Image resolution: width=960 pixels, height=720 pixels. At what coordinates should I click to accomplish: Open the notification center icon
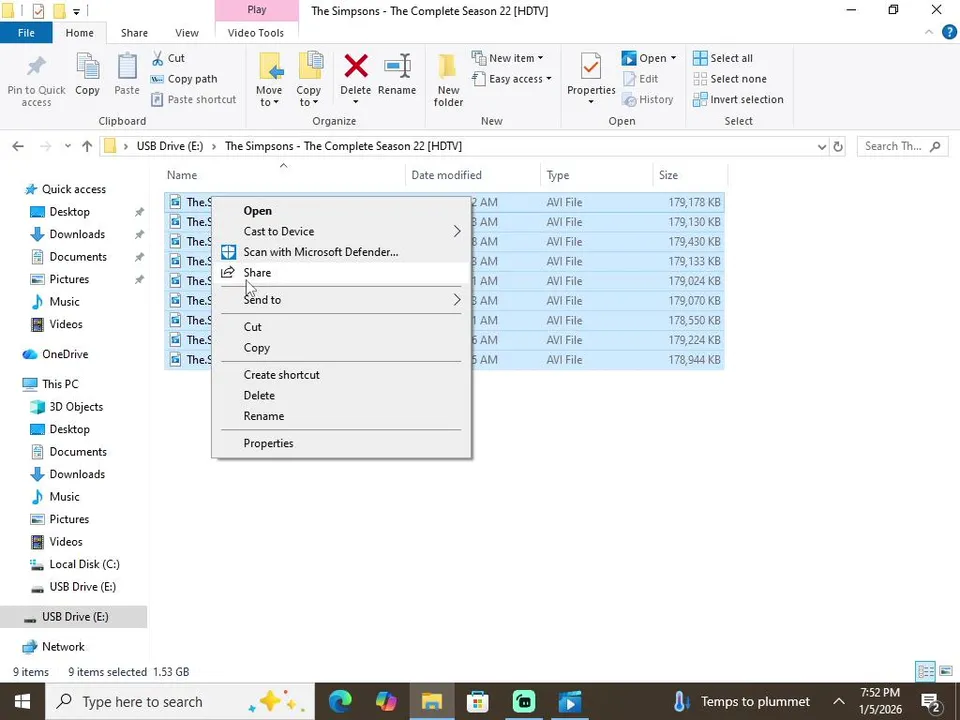click(931, 702)
